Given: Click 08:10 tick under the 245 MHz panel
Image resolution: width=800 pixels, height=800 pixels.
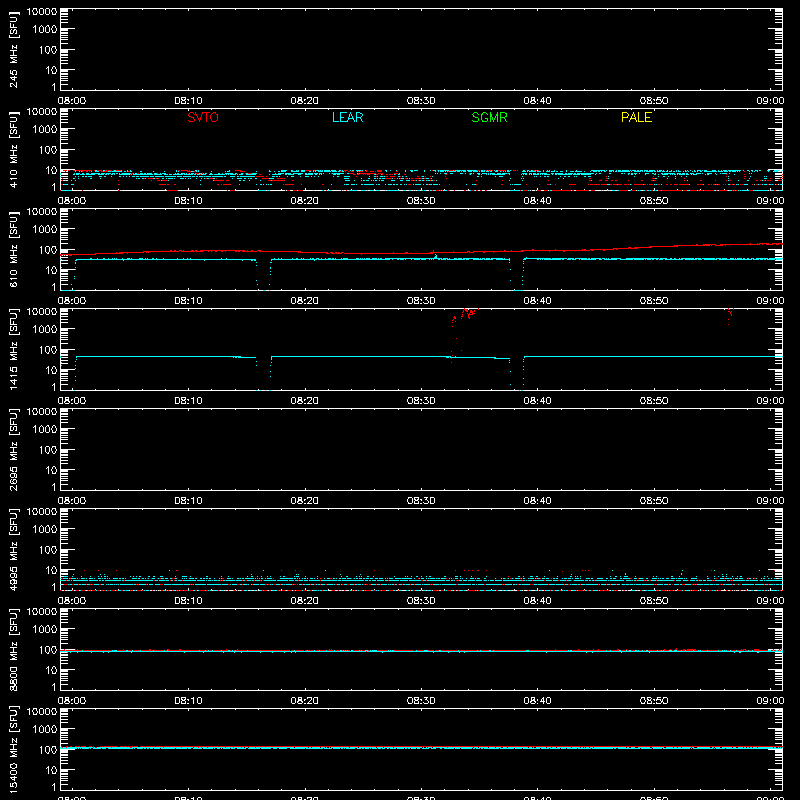Looking at the screenshot, I should [x=188, y=101].
